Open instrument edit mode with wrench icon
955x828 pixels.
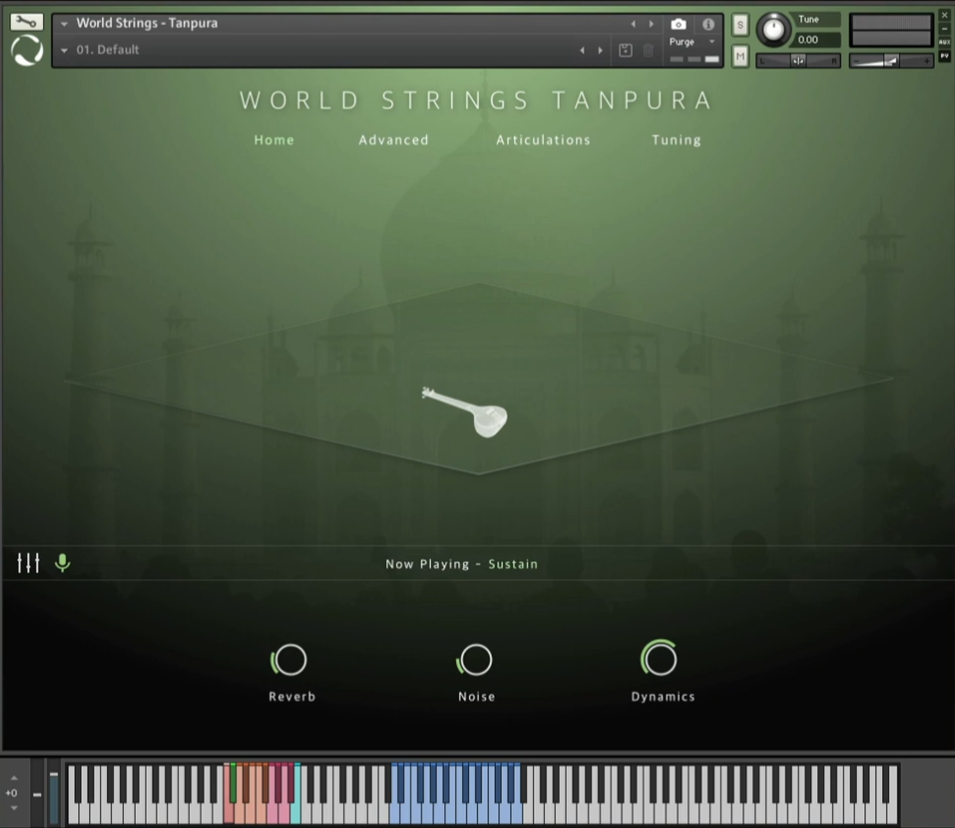click(26, 21)
